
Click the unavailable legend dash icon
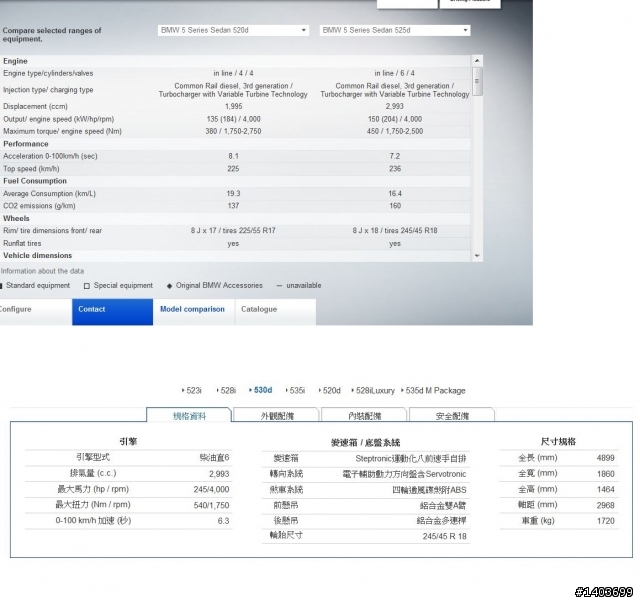(x=279, y=286)
